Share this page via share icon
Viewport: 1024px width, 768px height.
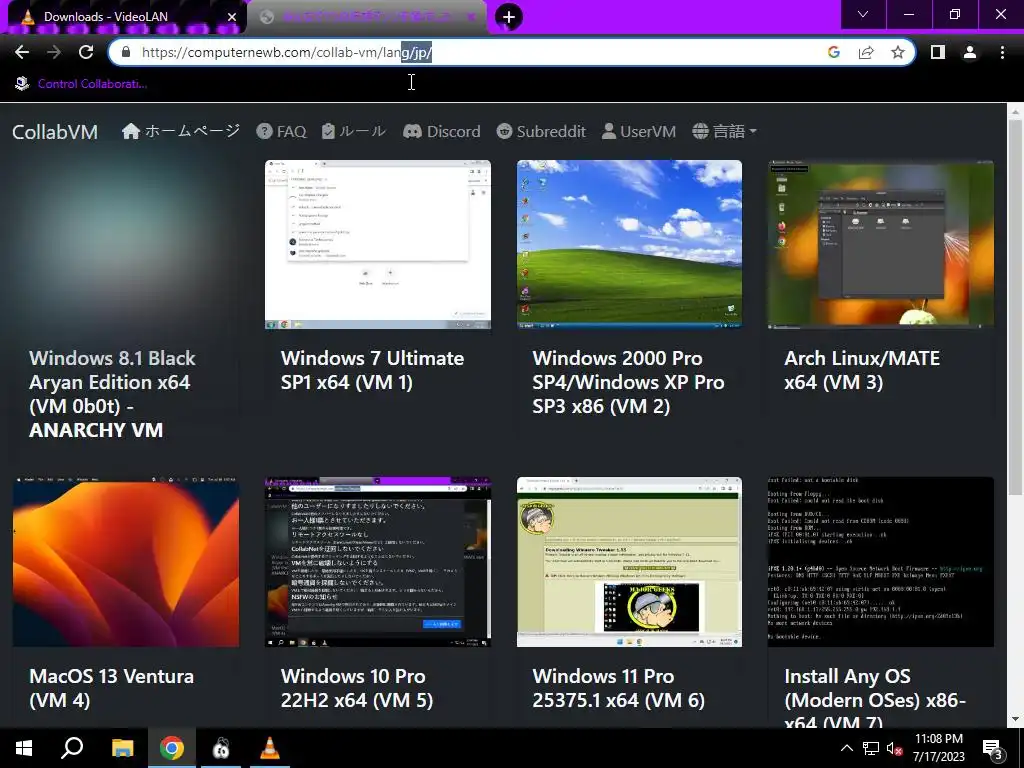(866, 52)
